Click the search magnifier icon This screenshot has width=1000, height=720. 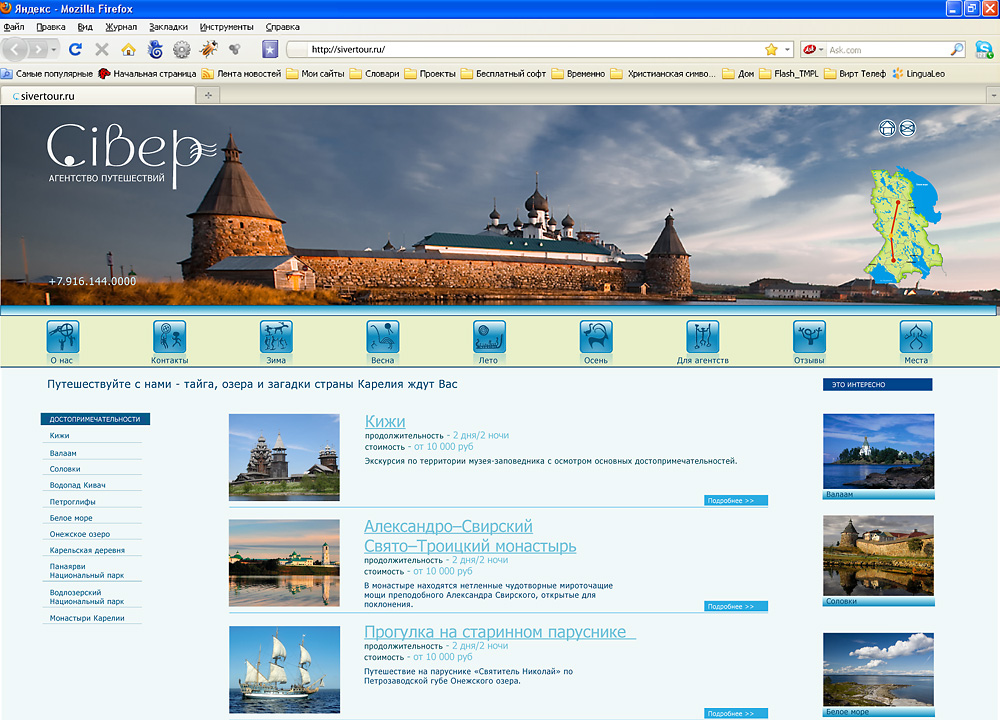[x=957, y=49]
